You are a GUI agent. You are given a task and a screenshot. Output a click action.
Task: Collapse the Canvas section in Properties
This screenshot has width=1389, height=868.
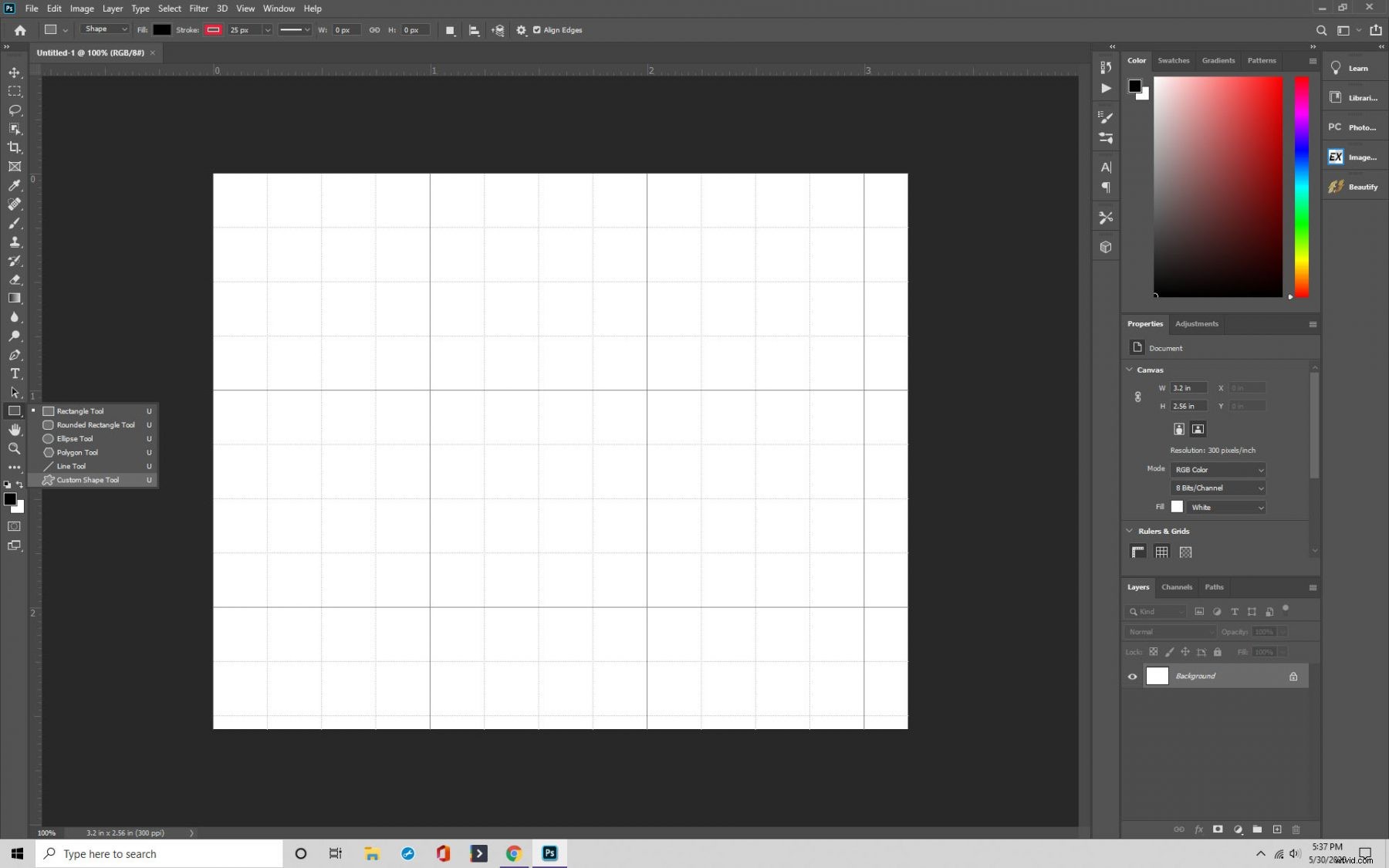(1129, 370)
